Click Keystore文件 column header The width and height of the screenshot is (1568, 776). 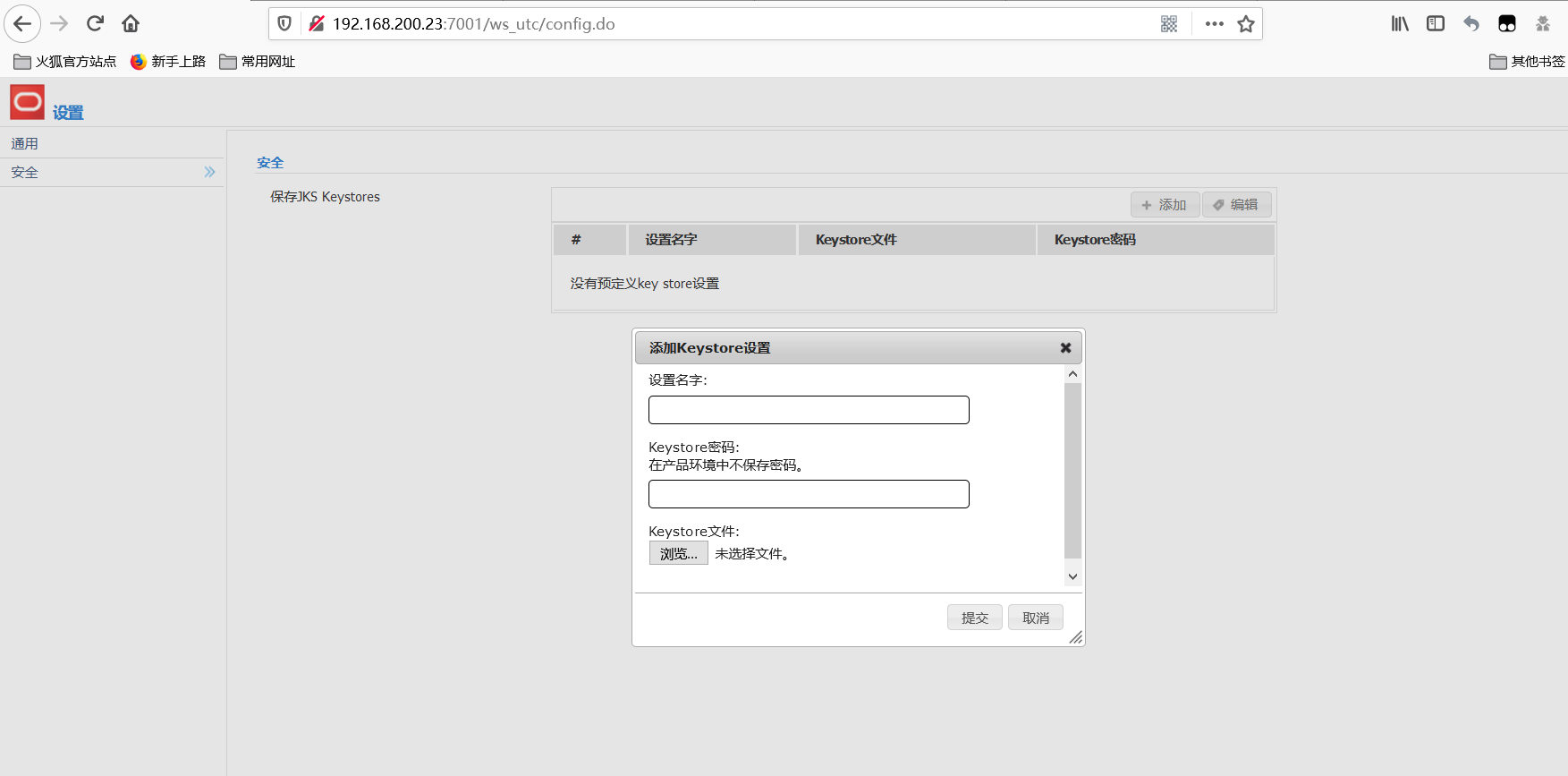(x=917, y=240)
